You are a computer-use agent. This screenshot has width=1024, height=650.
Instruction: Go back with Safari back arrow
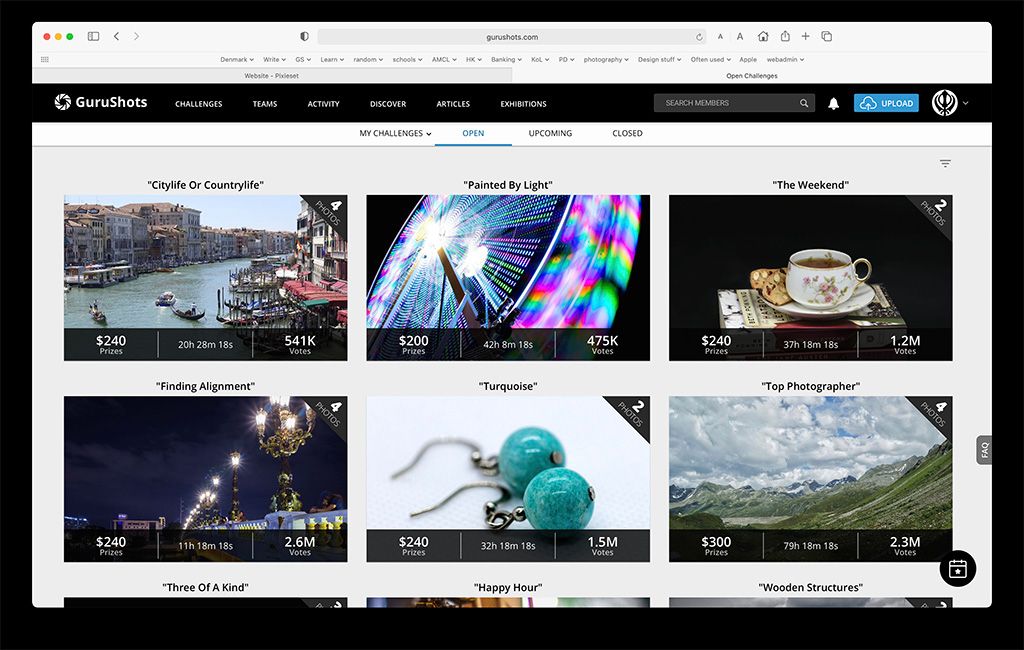(x=116, y=37)
